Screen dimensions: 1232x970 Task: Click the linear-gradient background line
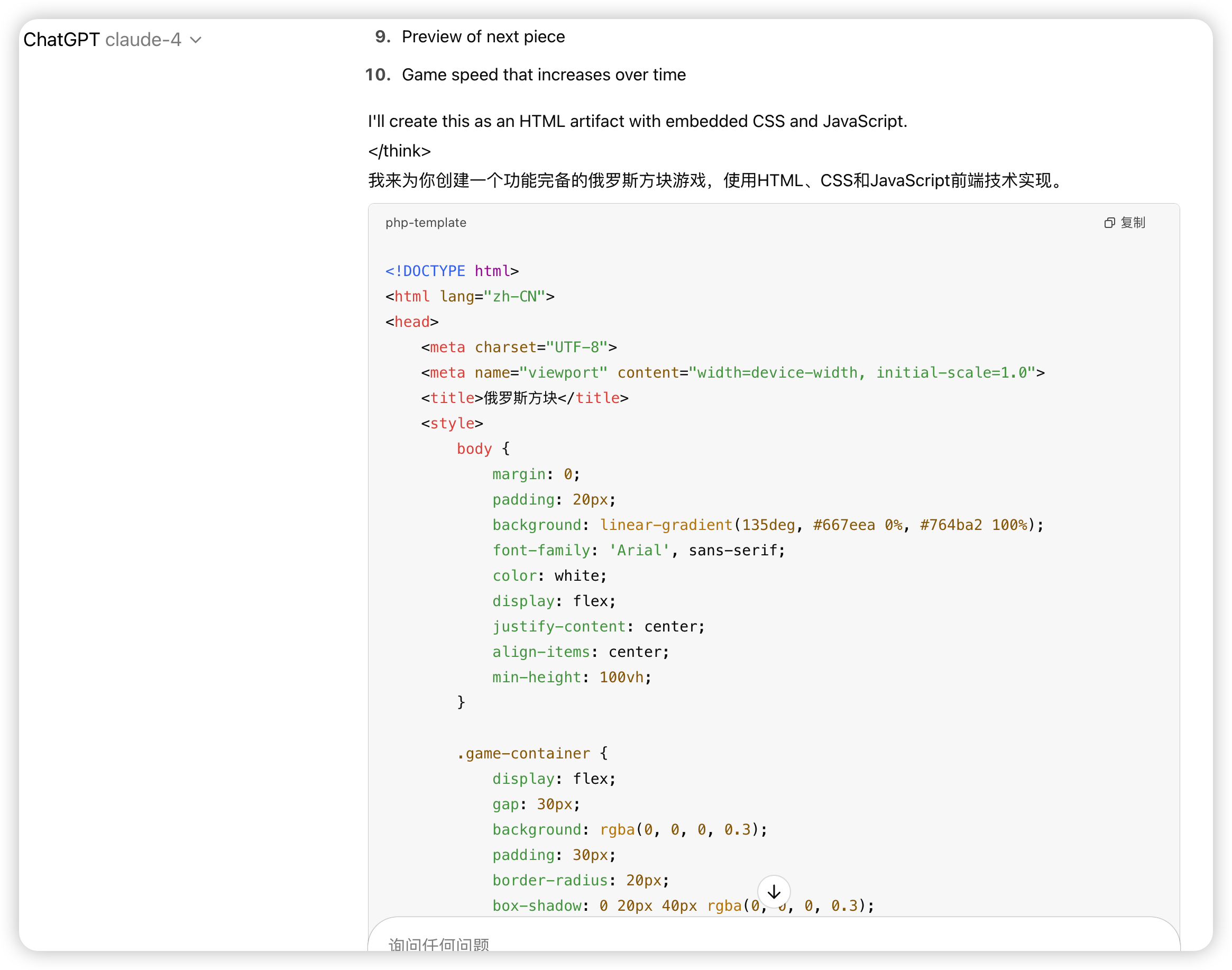pos(768,525)
